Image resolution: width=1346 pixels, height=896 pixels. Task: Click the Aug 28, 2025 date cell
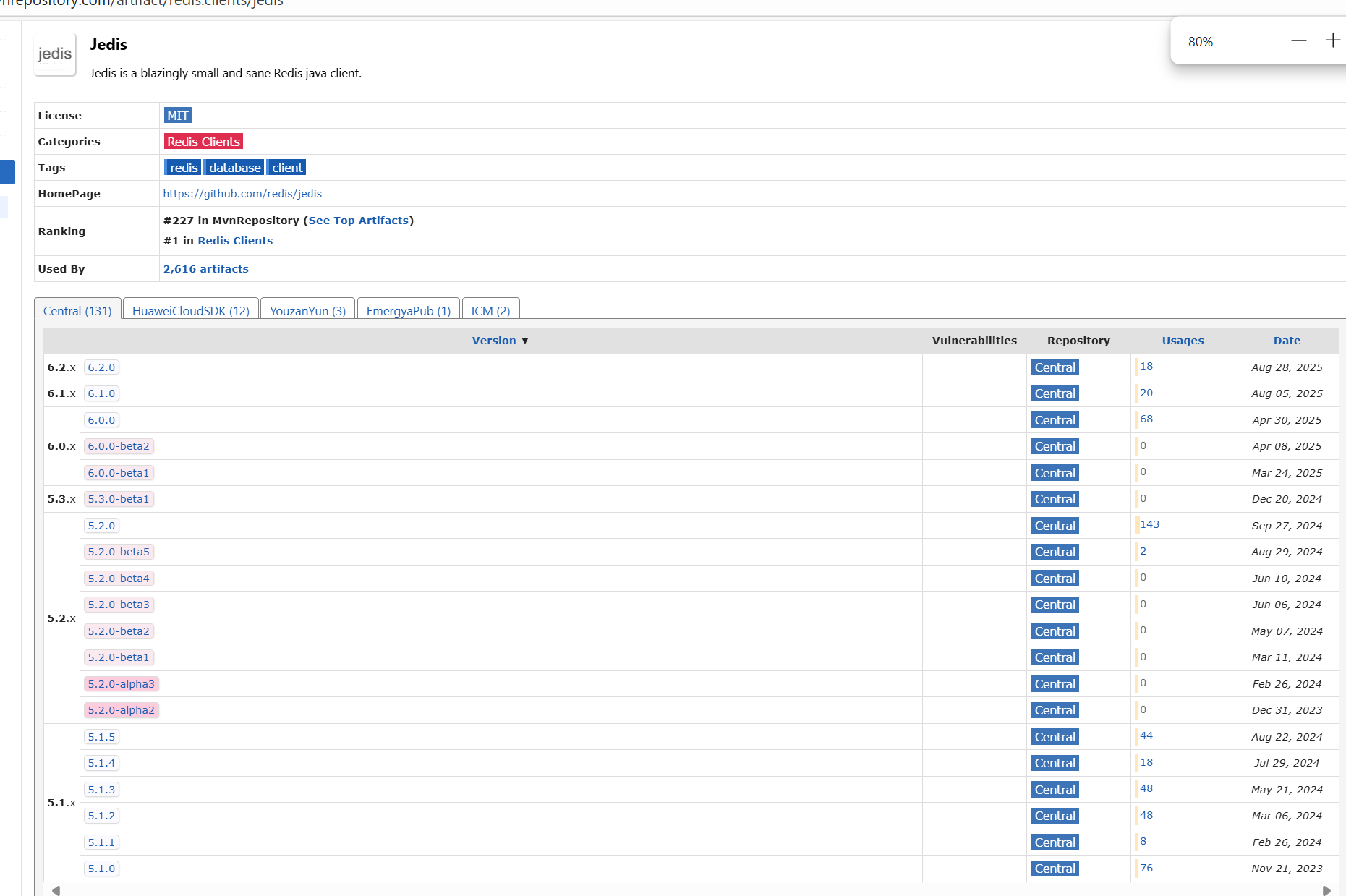(1287, 367)
